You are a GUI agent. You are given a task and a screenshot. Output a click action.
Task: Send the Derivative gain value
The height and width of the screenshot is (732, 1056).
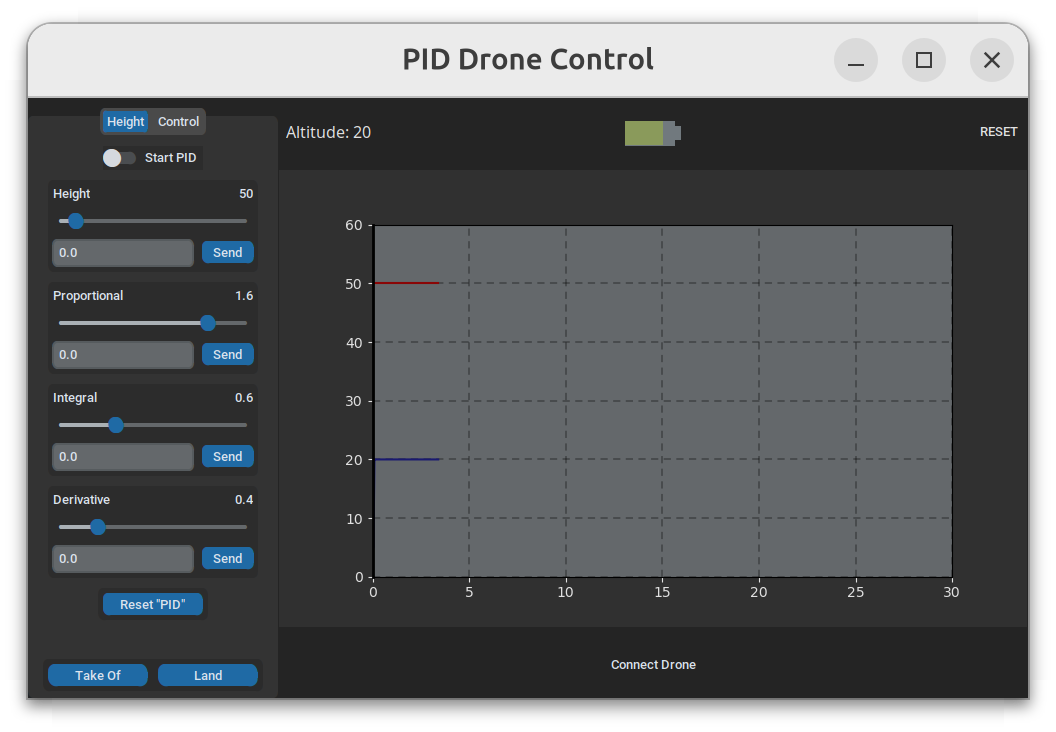point(227,559)
